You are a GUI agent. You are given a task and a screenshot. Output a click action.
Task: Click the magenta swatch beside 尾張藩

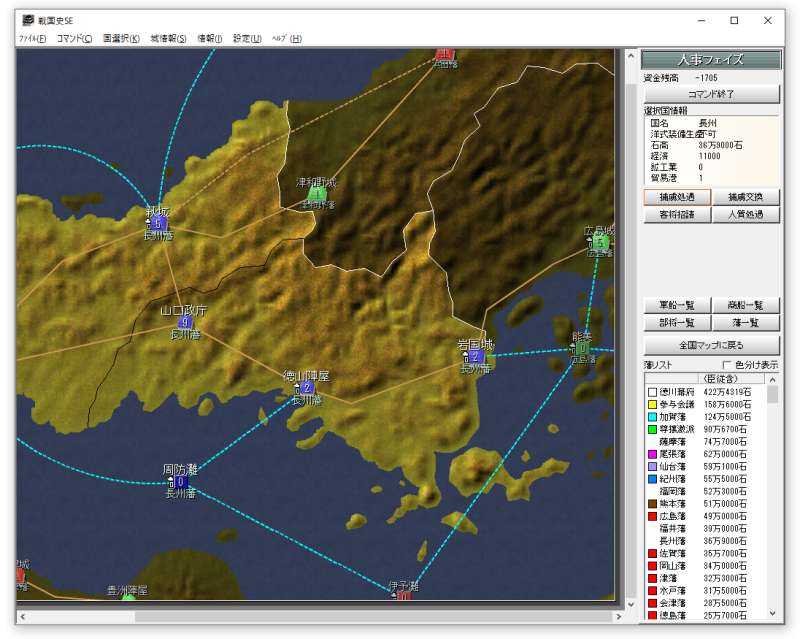tap(652, 454)
